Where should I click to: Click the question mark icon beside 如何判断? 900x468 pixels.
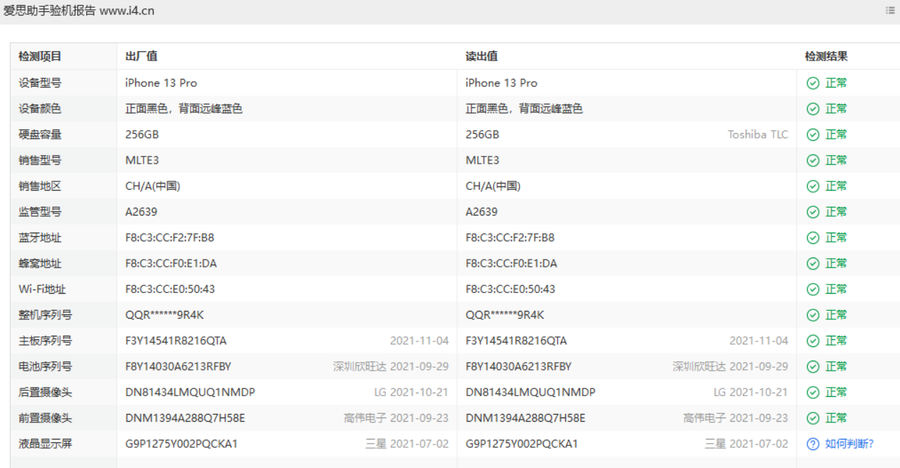coord(813,444)
